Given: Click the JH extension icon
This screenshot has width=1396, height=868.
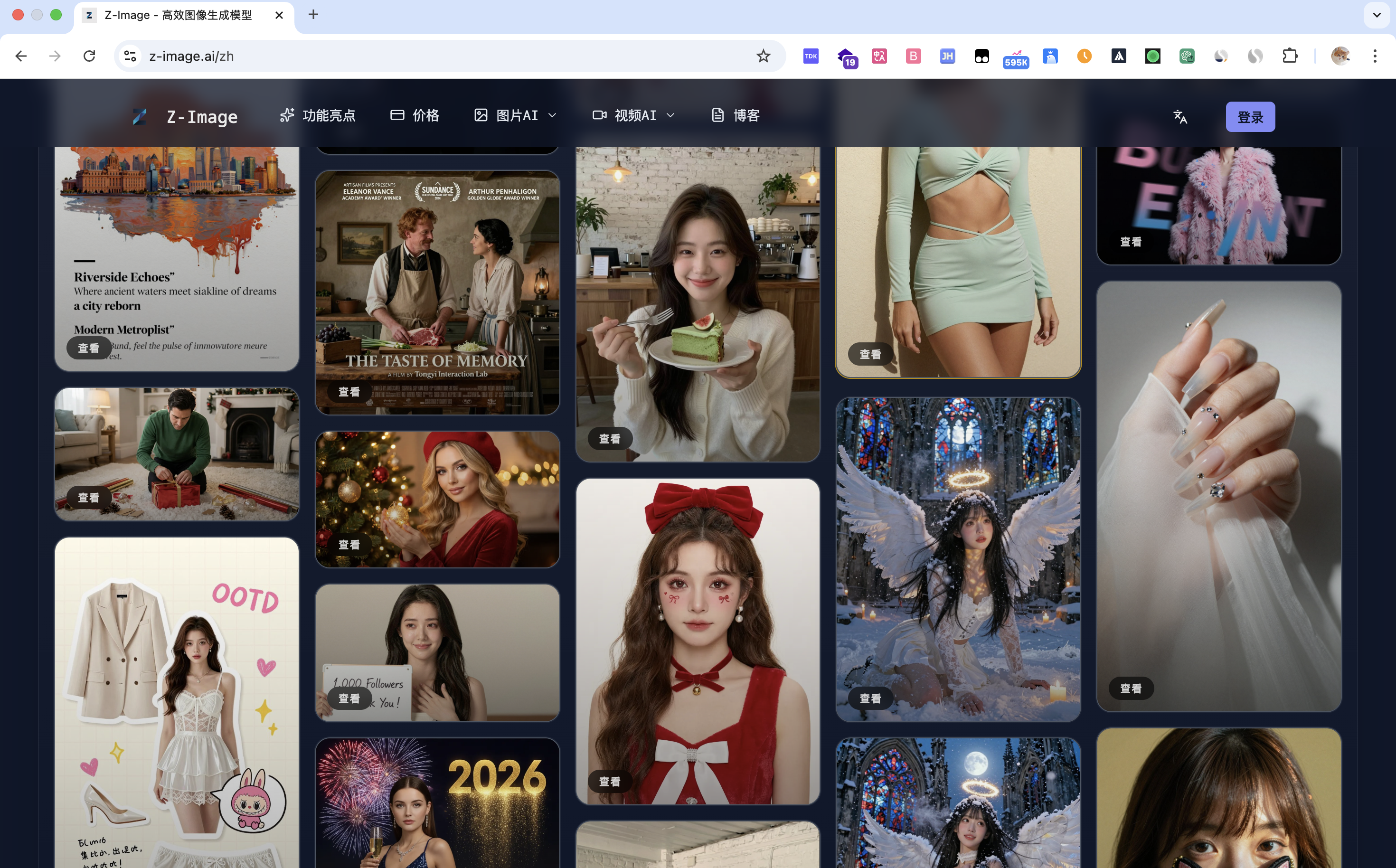Looking at the screenshot, I should coord(947,56).
